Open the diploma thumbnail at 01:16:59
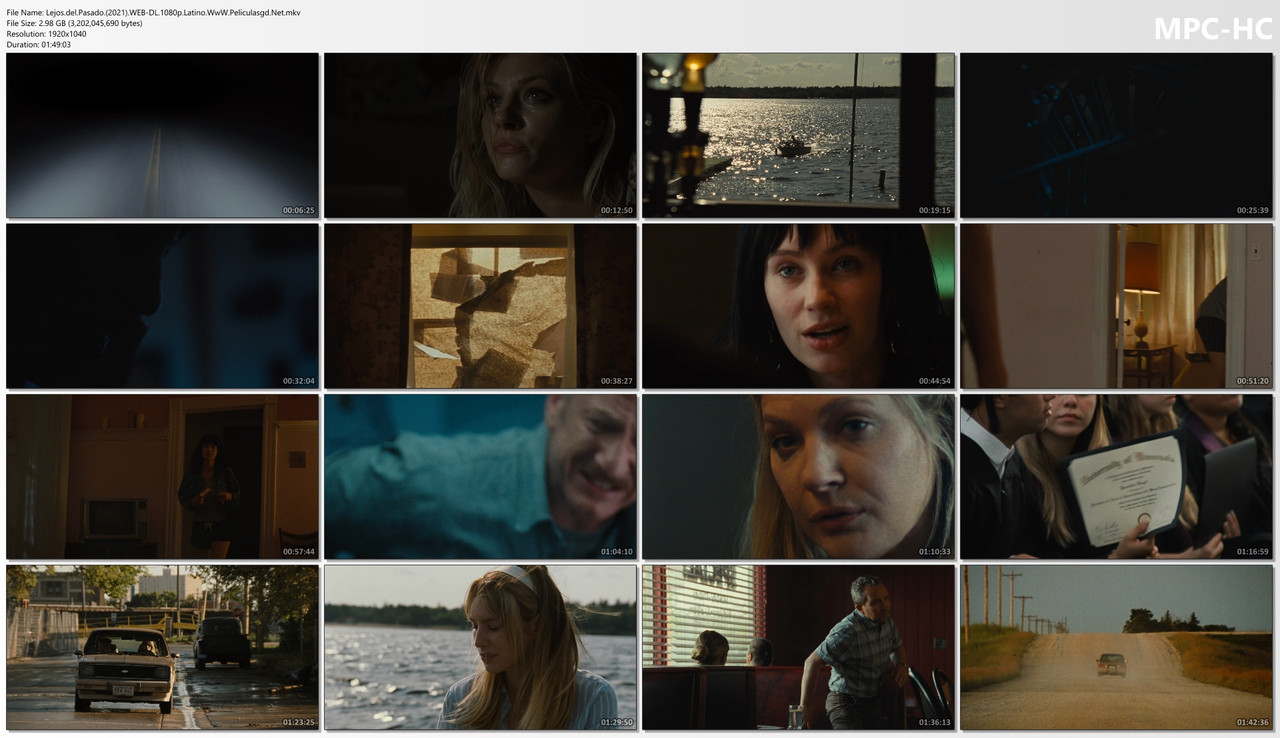The image size is (1280, 738). tap(1116, 477)
